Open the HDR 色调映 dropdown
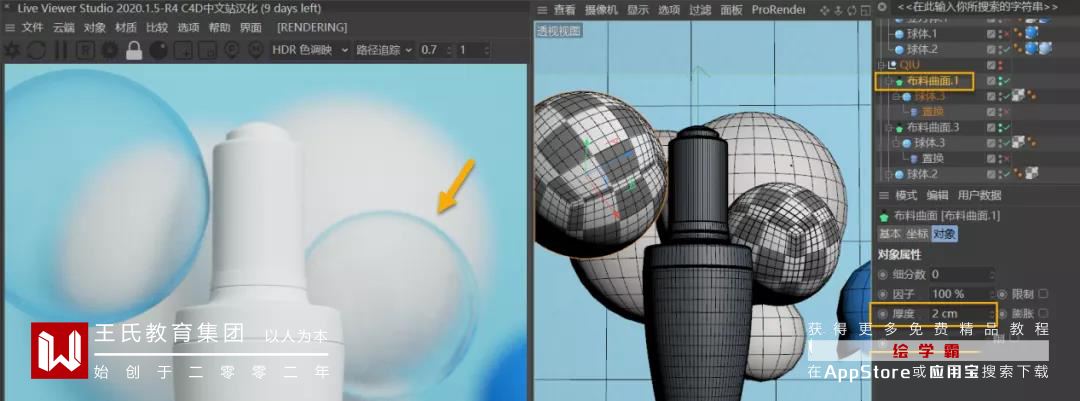This screenshot has height=401, width=1080. (x=310, y=50)
